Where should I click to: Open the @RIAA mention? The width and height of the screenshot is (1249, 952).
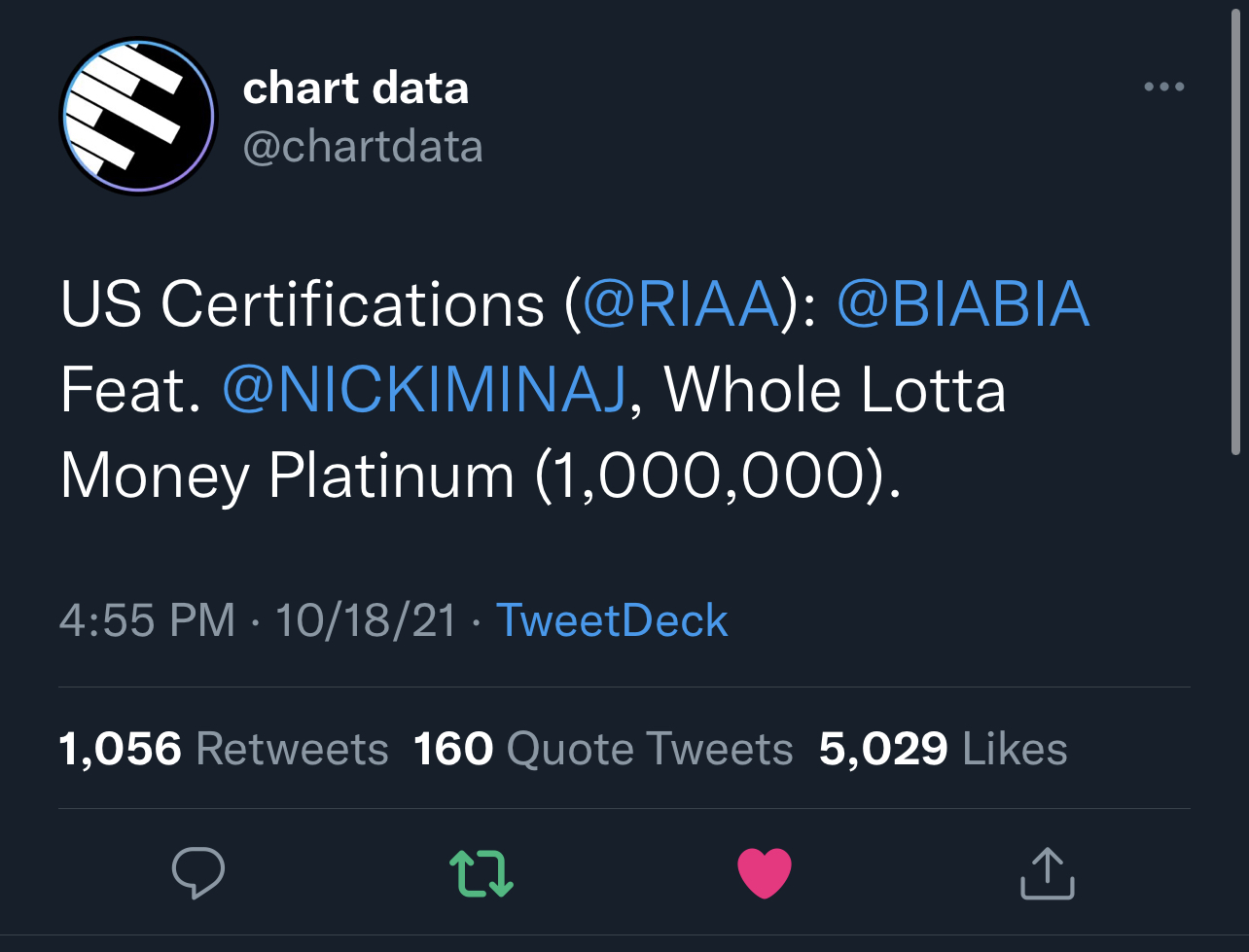click(x=681, y=304)
